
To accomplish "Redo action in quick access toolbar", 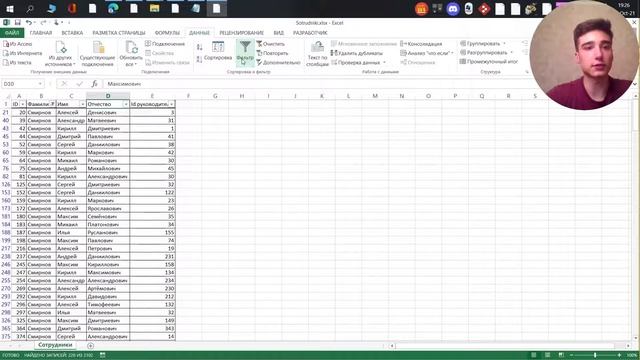I will [x=43, y=22].
